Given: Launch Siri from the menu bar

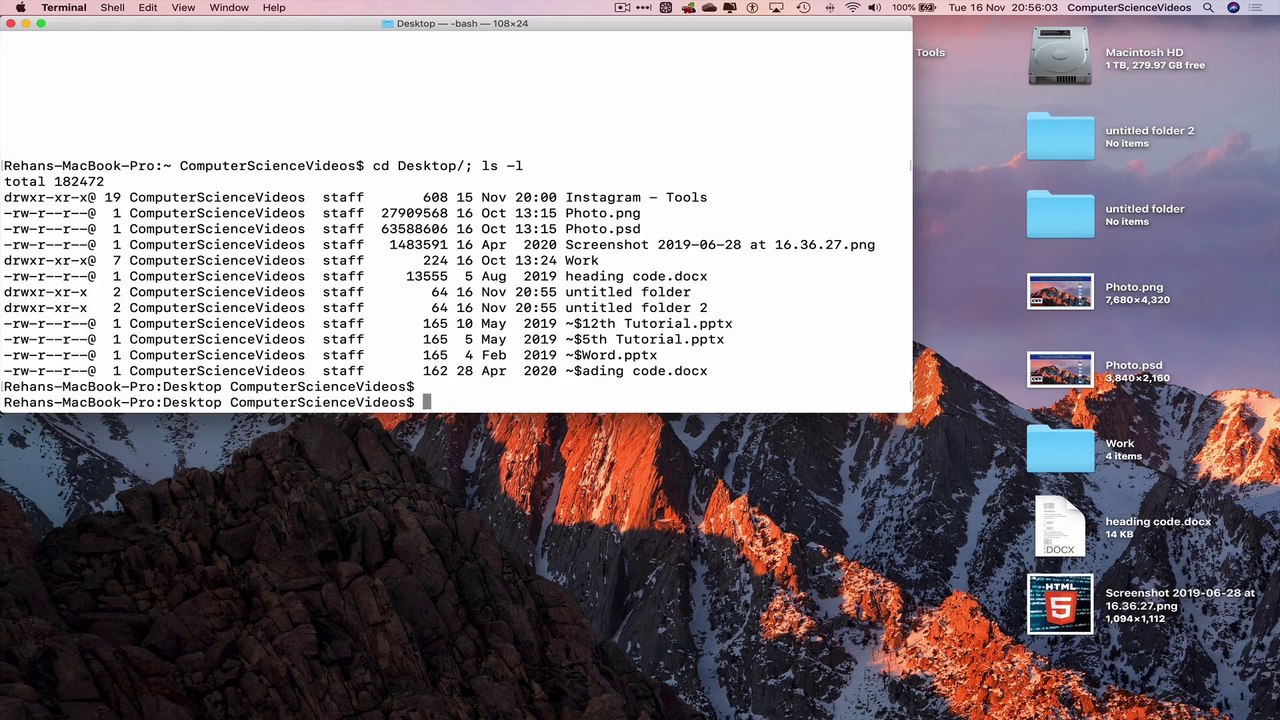Looking at the screenshot, I should [x=1233, y=7].
